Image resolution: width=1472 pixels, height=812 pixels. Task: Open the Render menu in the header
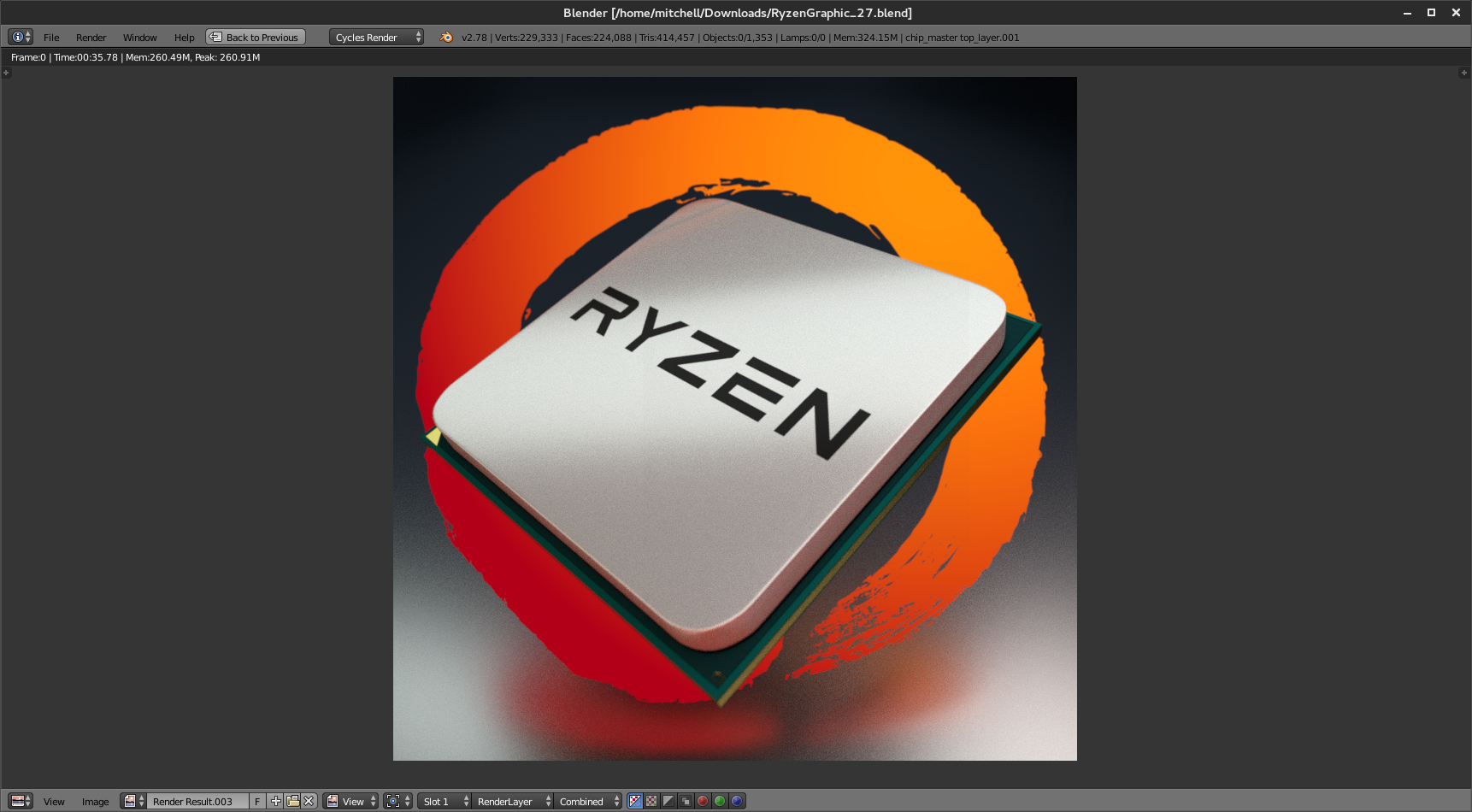tap(91, 38)
